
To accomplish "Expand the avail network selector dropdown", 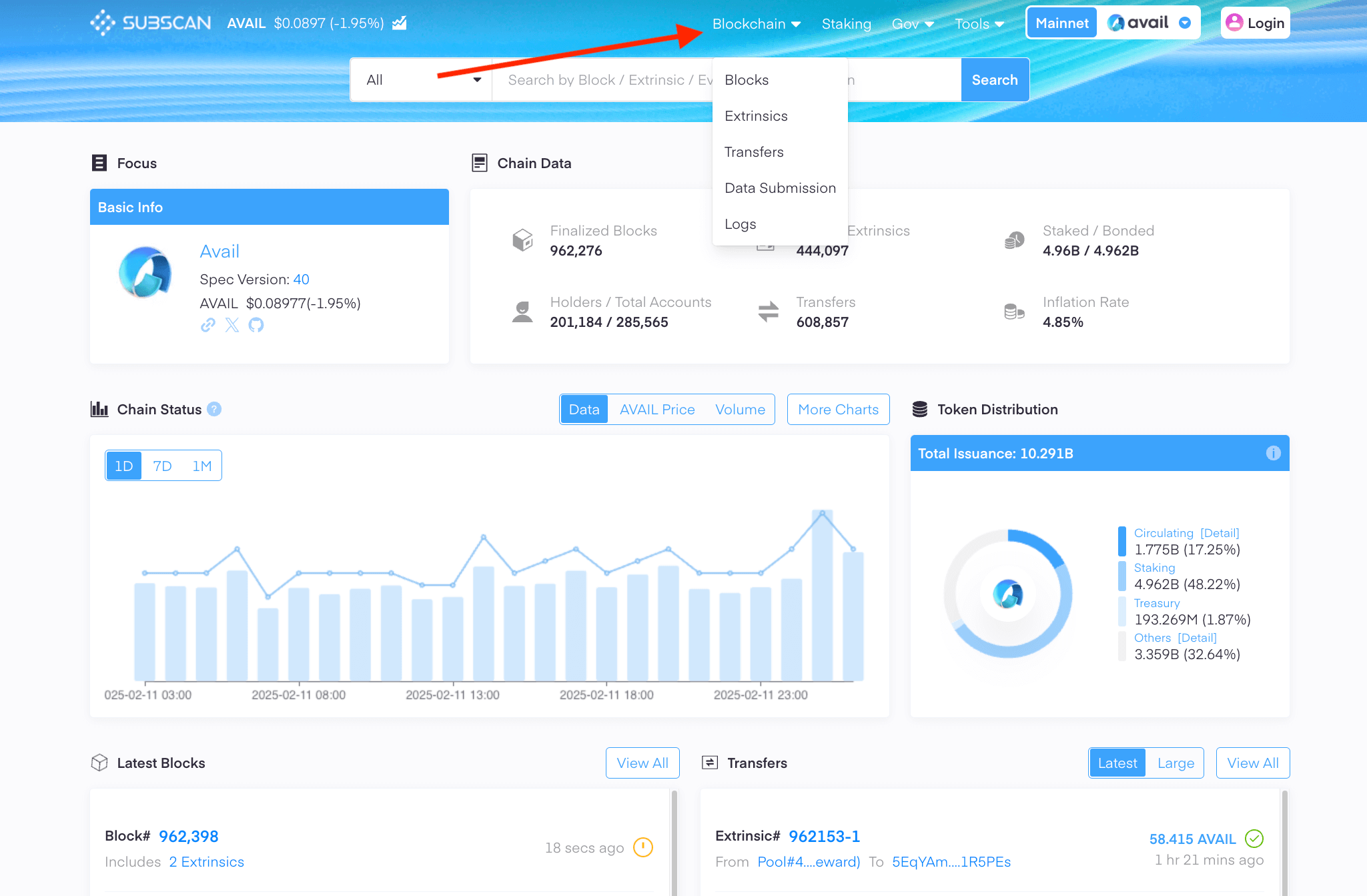I will click(1185, 23).
